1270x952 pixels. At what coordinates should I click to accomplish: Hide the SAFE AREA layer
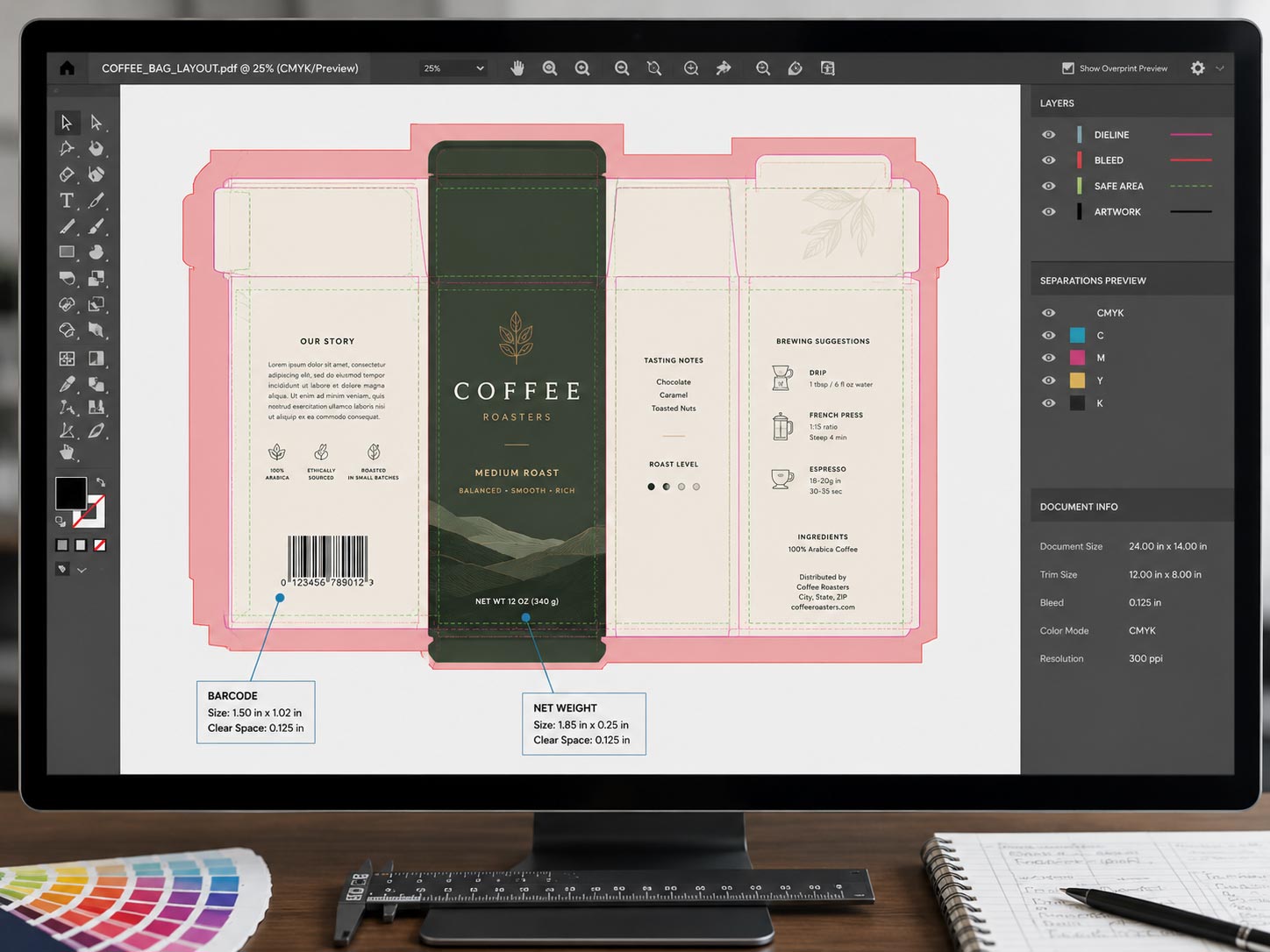[1048, 186]
